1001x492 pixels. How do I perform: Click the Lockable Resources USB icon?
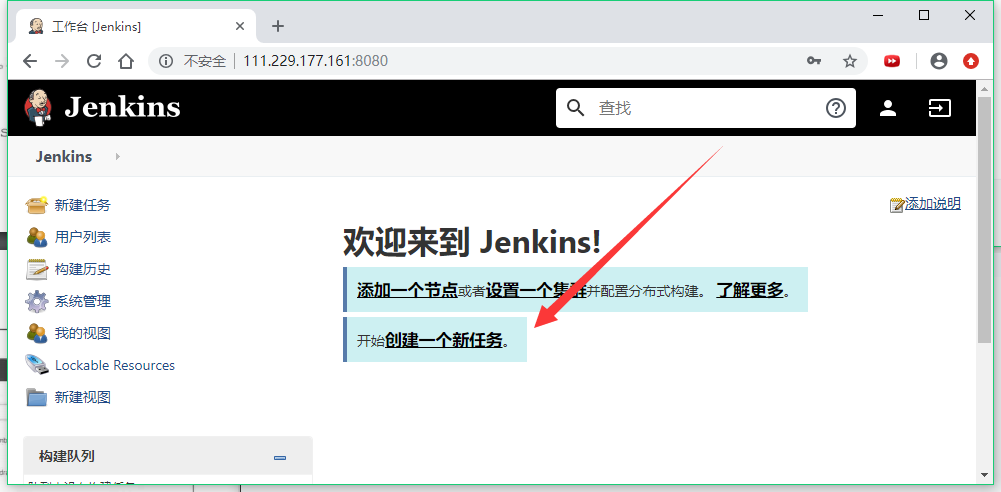[x=36, y=365]
